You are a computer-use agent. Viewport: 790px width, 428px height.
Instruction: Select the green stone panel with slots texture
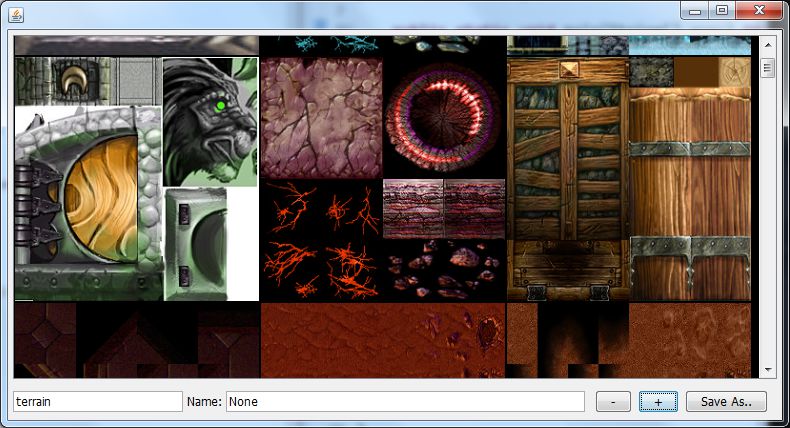click(x=196, y=244)
